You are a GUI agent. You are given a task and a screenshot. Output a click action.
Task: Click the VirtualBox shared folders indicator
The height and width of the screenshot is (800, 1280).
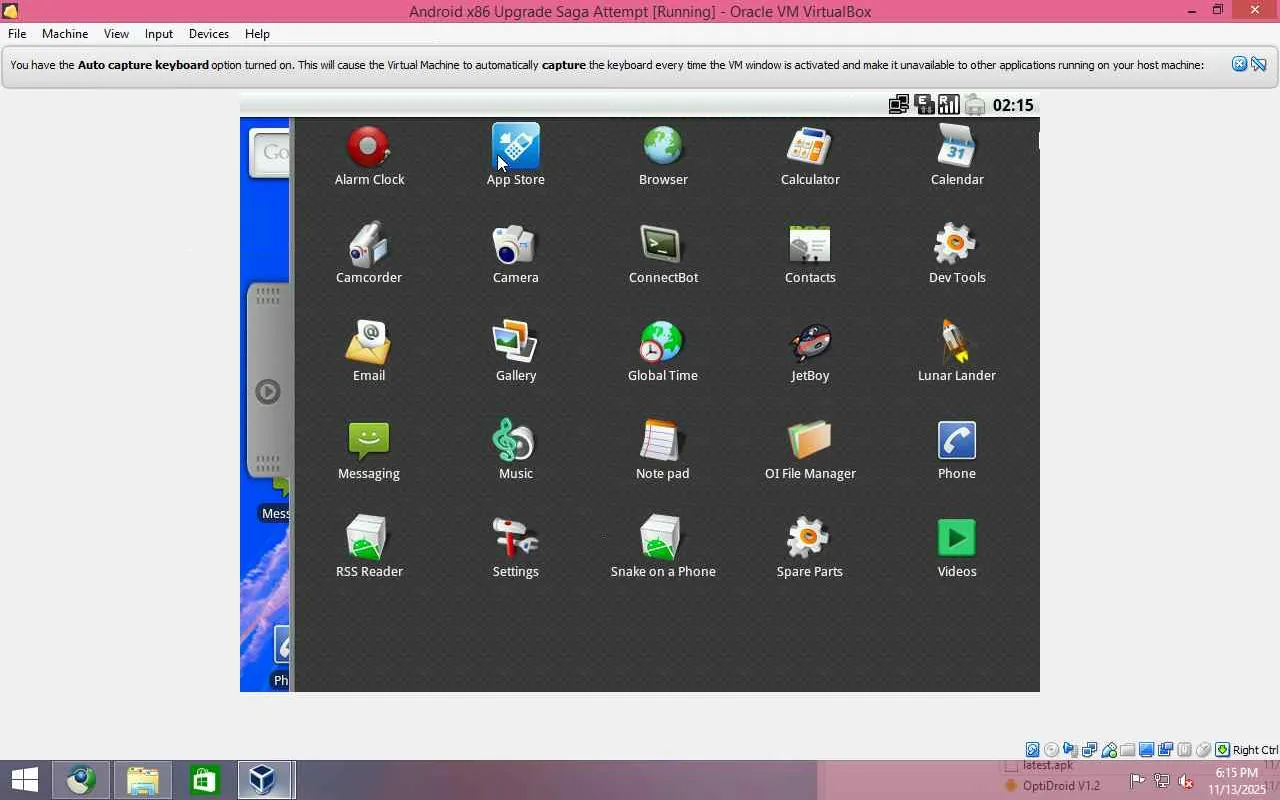click(1128, 750)
